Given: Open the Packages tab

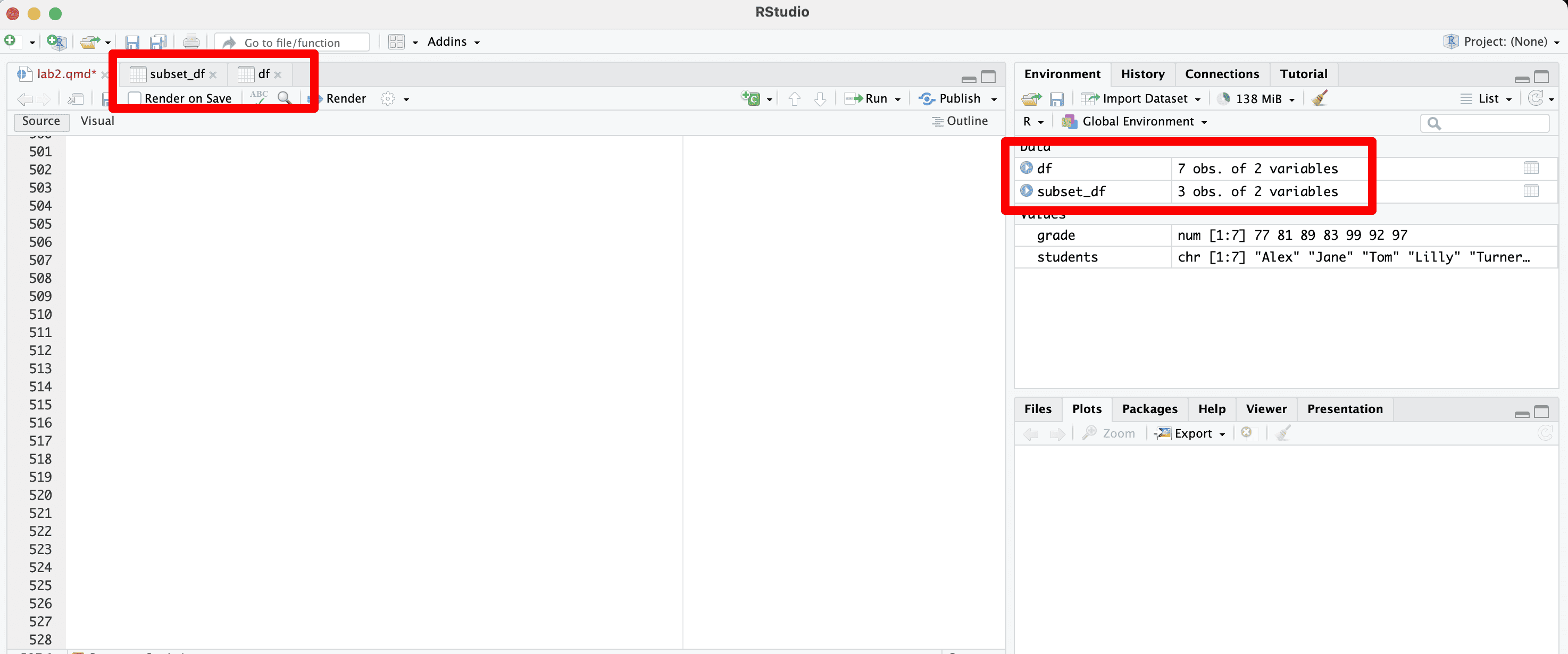Looking at the screenshot, I should pos(1149,409).
